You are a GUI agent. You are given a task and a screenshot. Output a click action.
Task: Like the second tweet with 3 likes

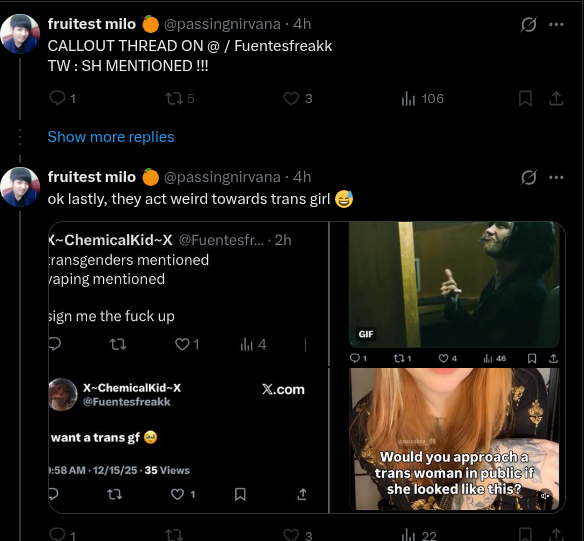coord(297,535)
